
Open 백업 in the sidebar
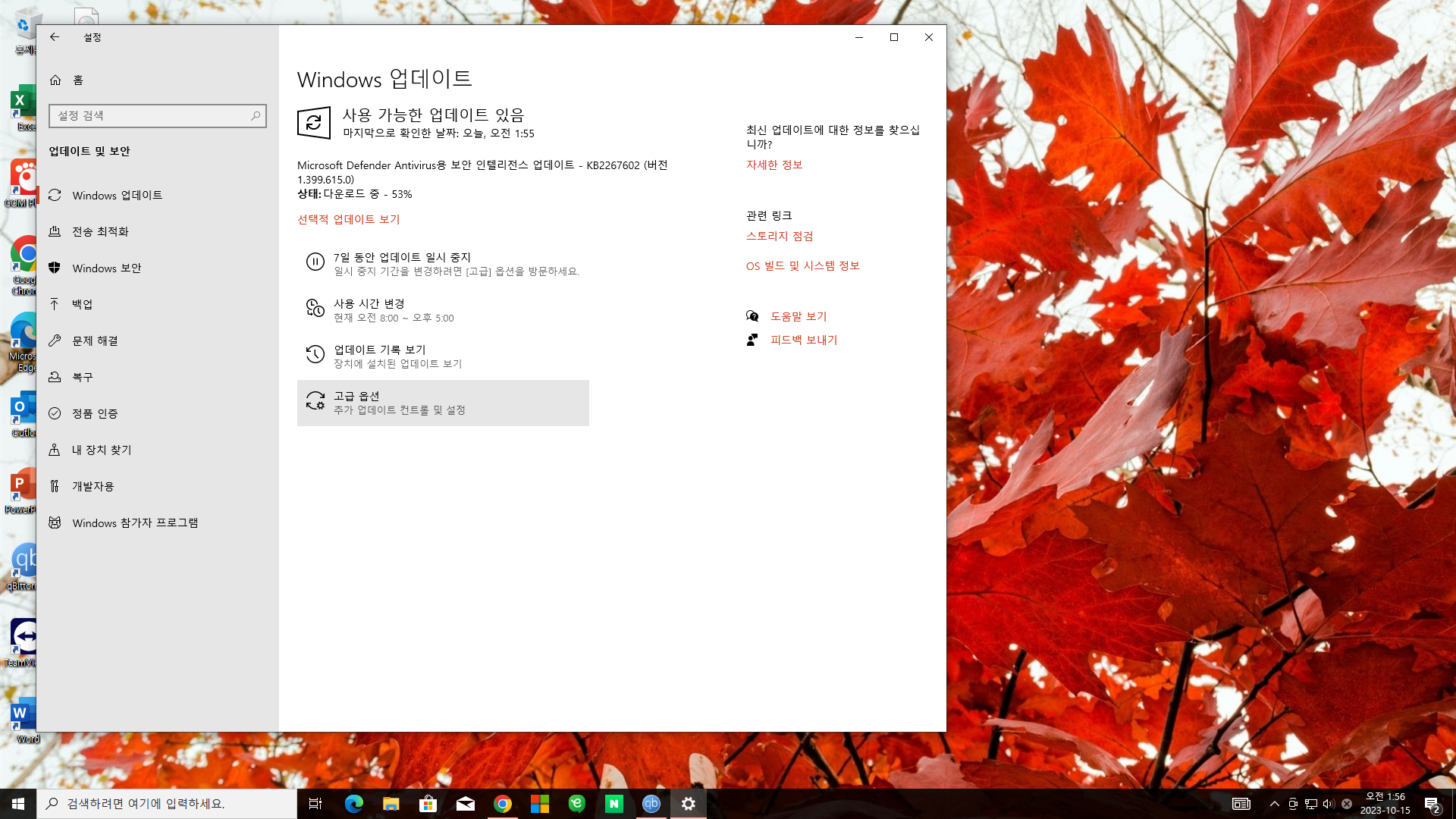[x=157, y=304]
